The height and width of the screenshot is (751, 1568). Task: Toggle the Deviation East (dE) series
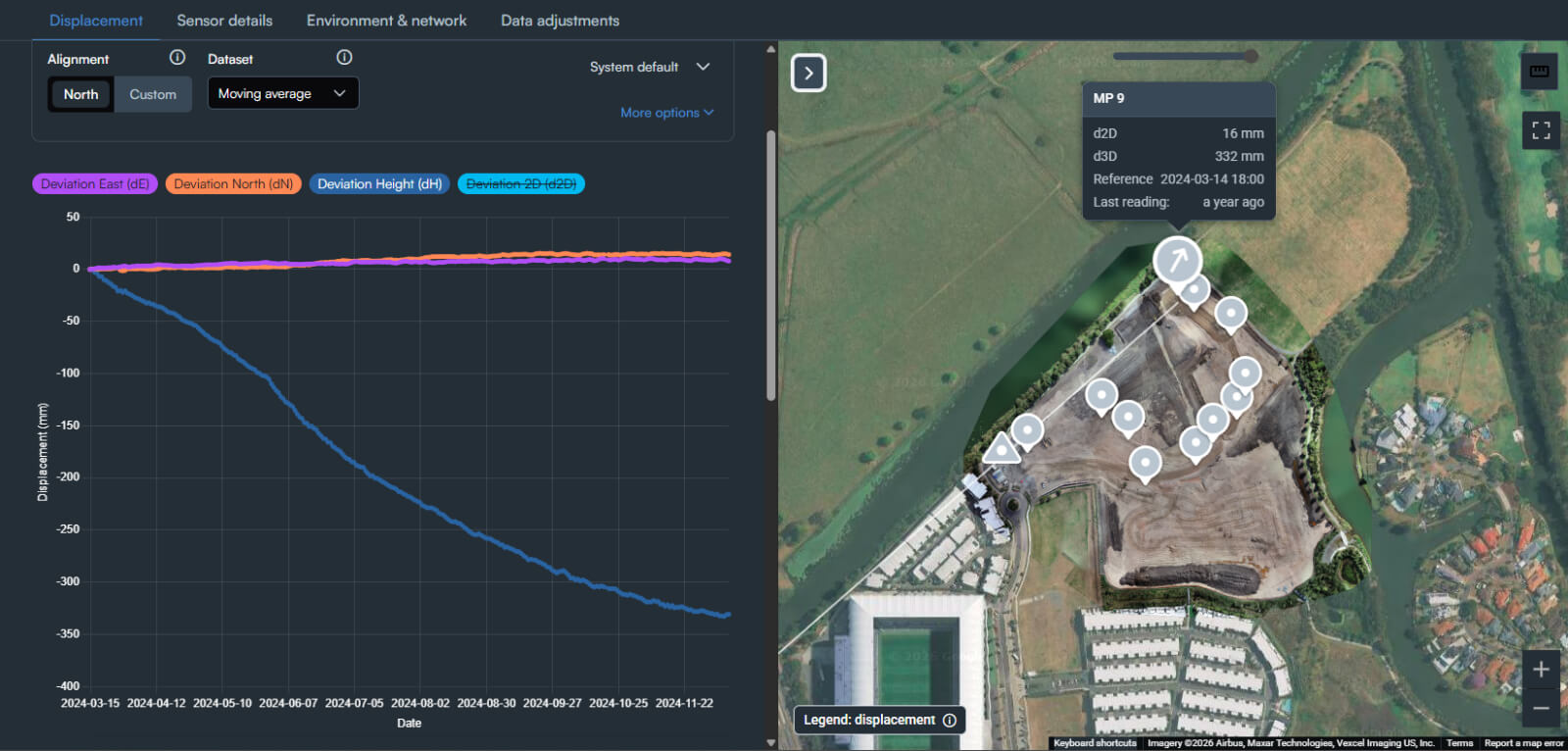point(95,183)
